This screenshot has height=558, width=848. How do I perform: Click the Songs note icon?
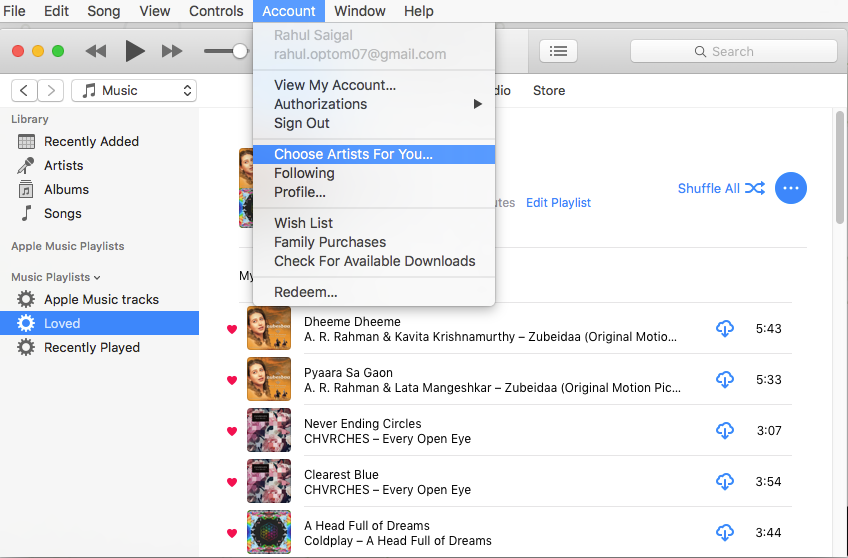click(26, 214)
